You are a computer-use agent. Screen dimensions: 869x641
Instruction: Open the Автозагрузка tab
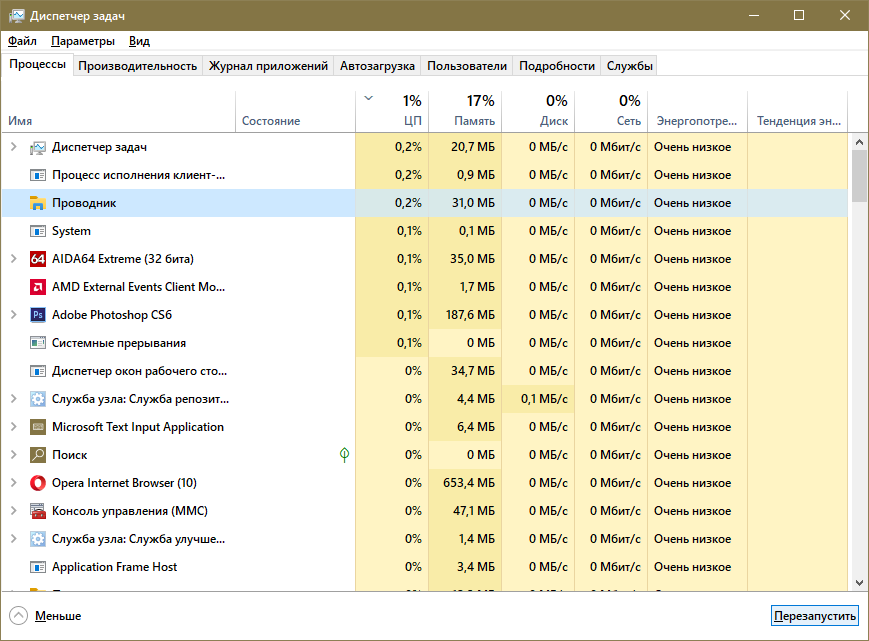pyautogui.click(x=377, y=66)
